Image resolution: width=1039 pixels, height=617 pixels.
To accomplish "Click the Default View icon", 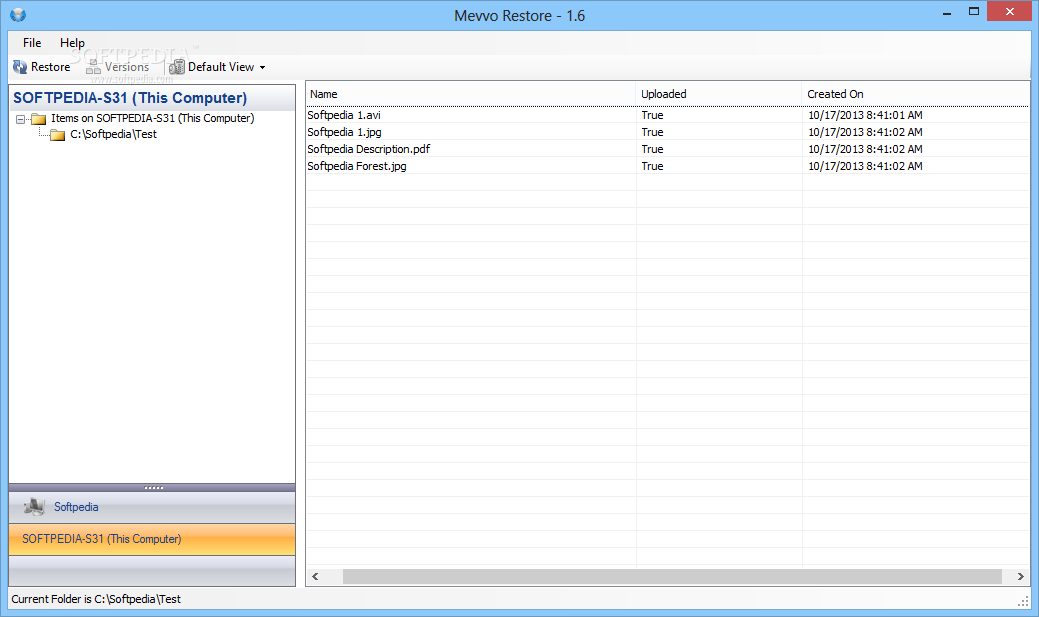I will (x=177, y=67).
